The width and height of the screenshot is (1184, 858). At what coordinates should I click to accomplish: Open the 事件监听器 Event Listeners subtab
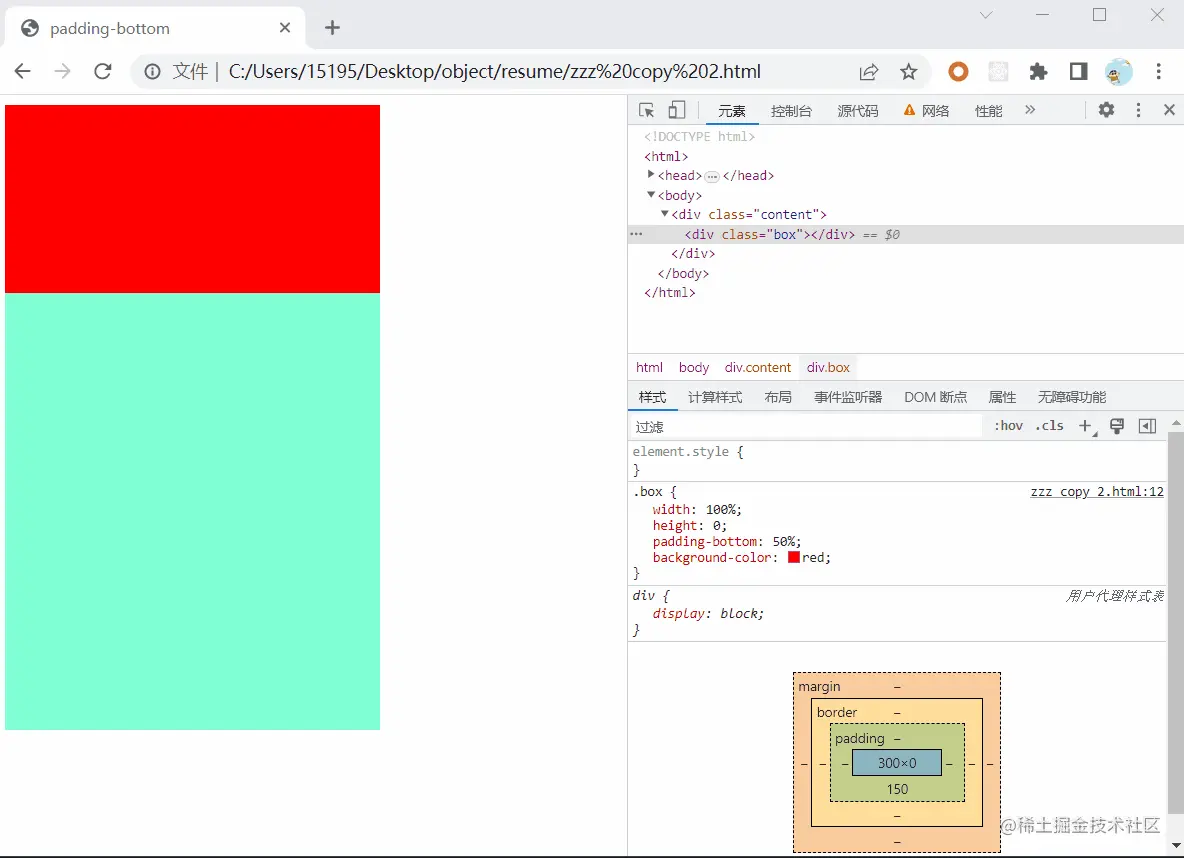[x=848, y=397]
